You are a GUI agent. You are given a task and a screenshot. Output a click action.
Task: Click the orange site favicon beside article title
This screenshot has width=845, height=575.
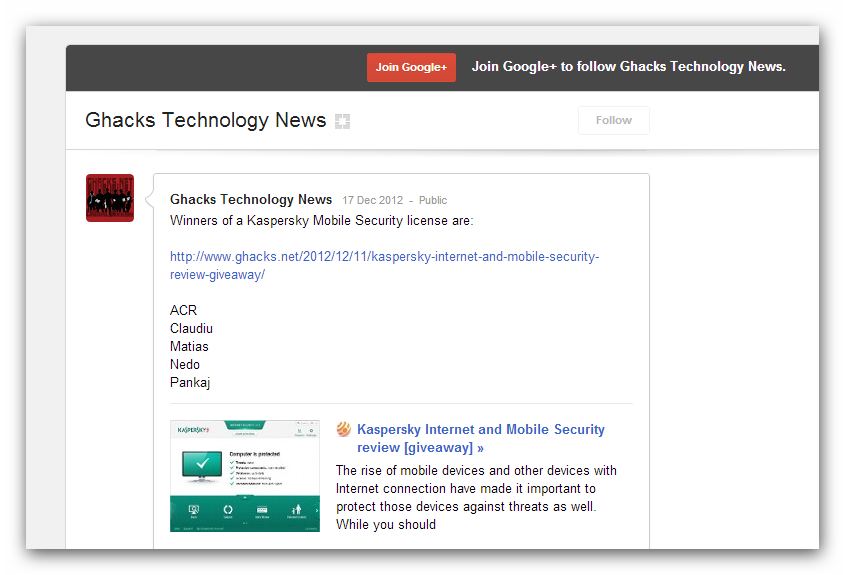click(343, 429)
